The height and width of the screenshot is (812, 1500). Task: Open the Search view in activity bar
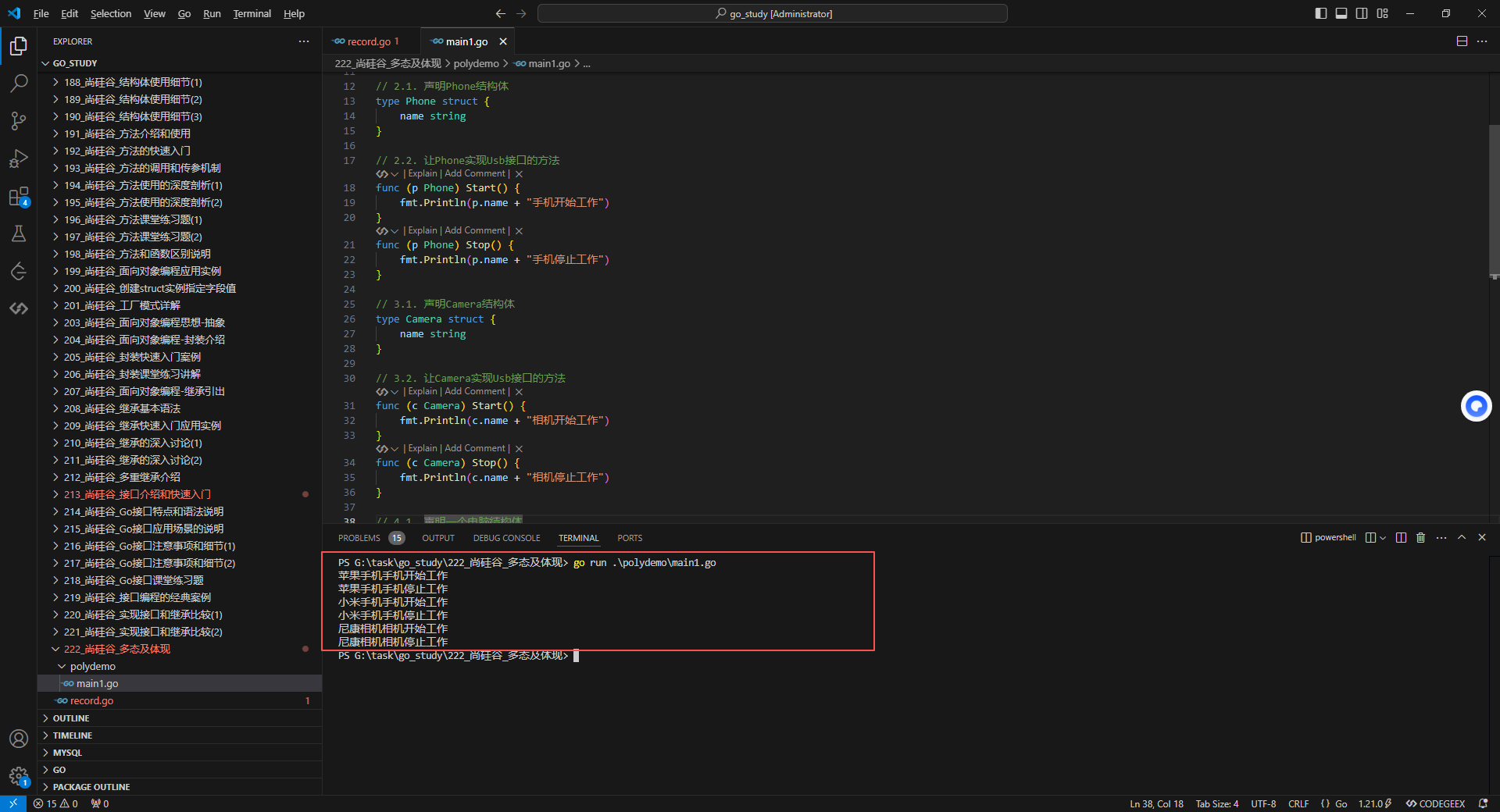tap(19, 84)
